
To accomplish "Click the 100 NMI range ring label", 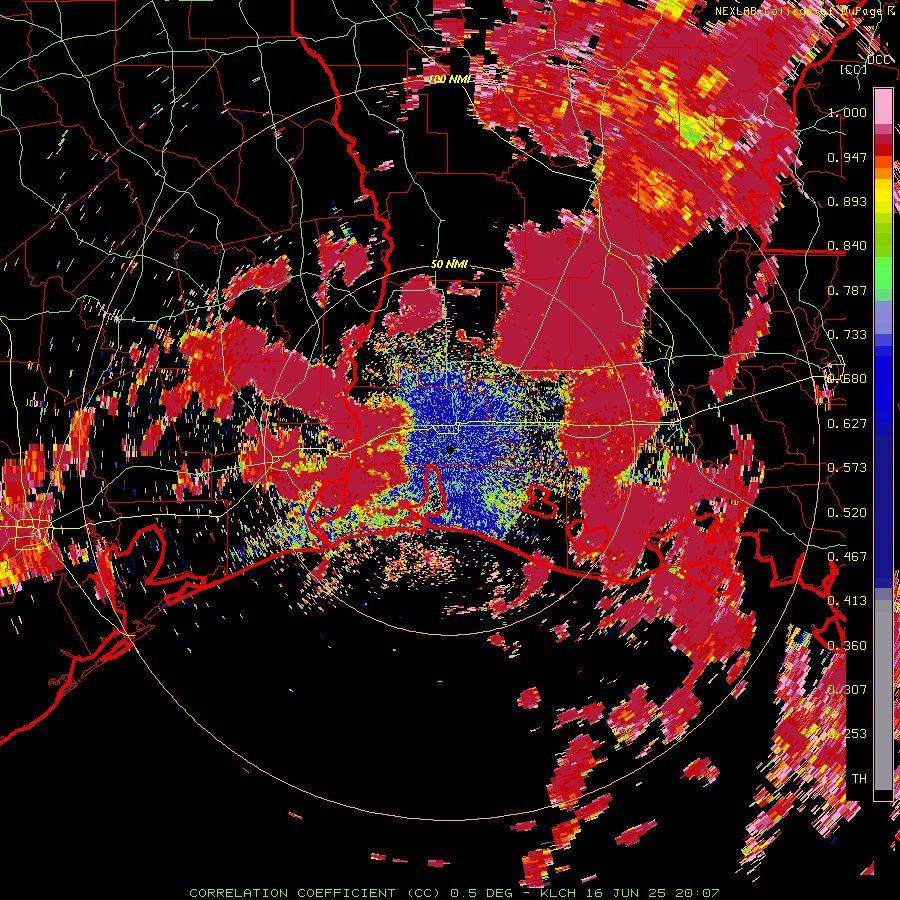I will [449, 79].
